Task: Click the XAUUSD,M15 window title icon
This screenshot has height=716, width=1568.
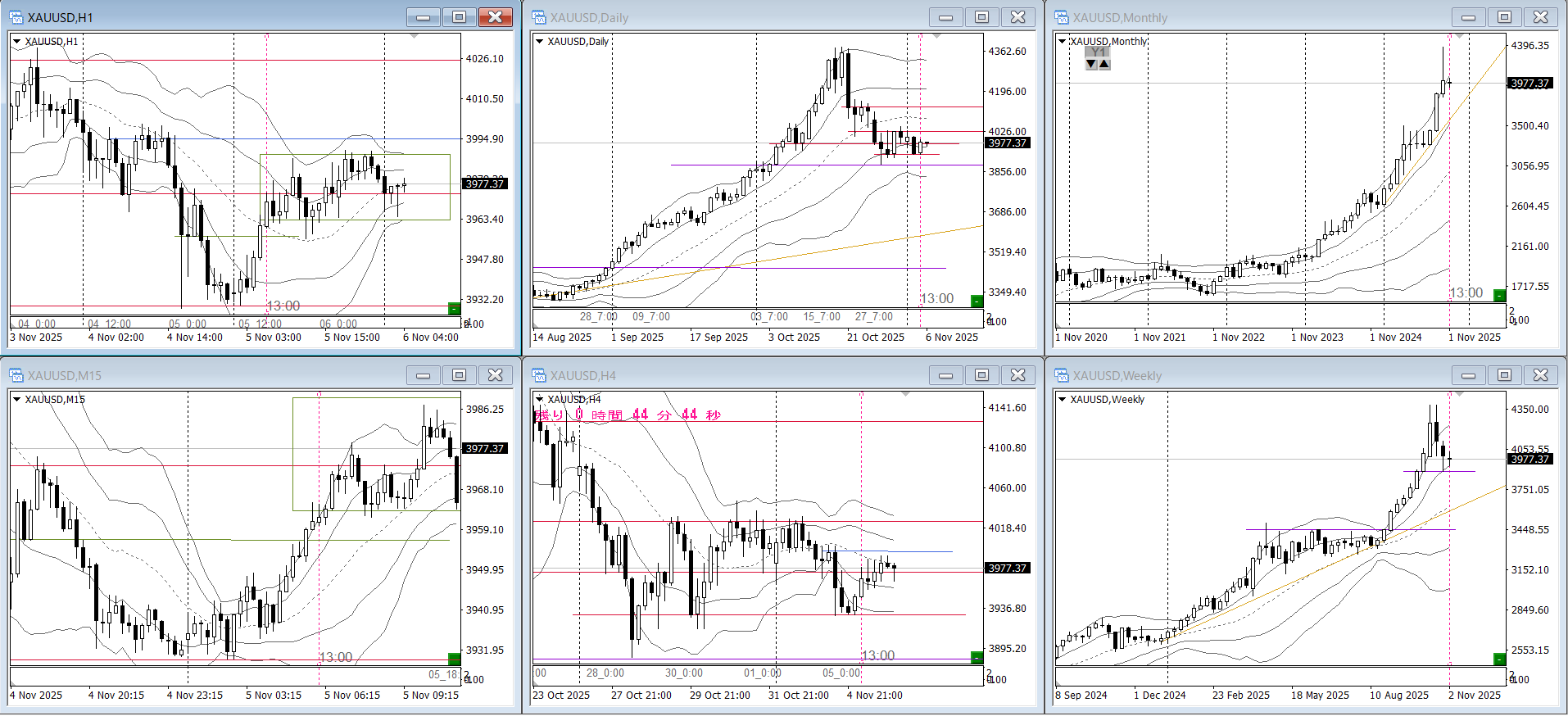Action: click(16, 375)
